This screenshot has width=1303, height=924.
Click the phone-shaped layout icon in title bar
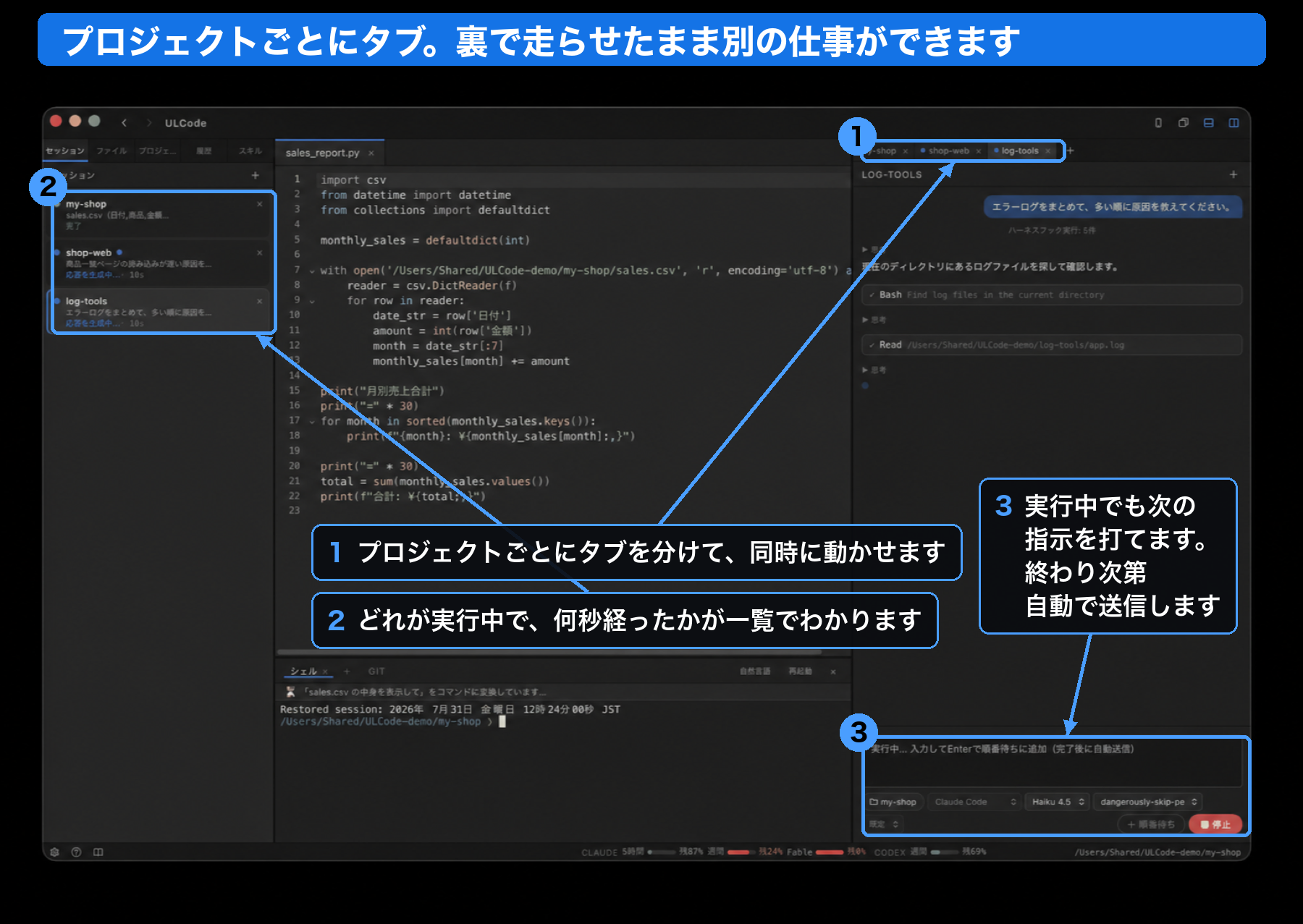(1158, 123)
